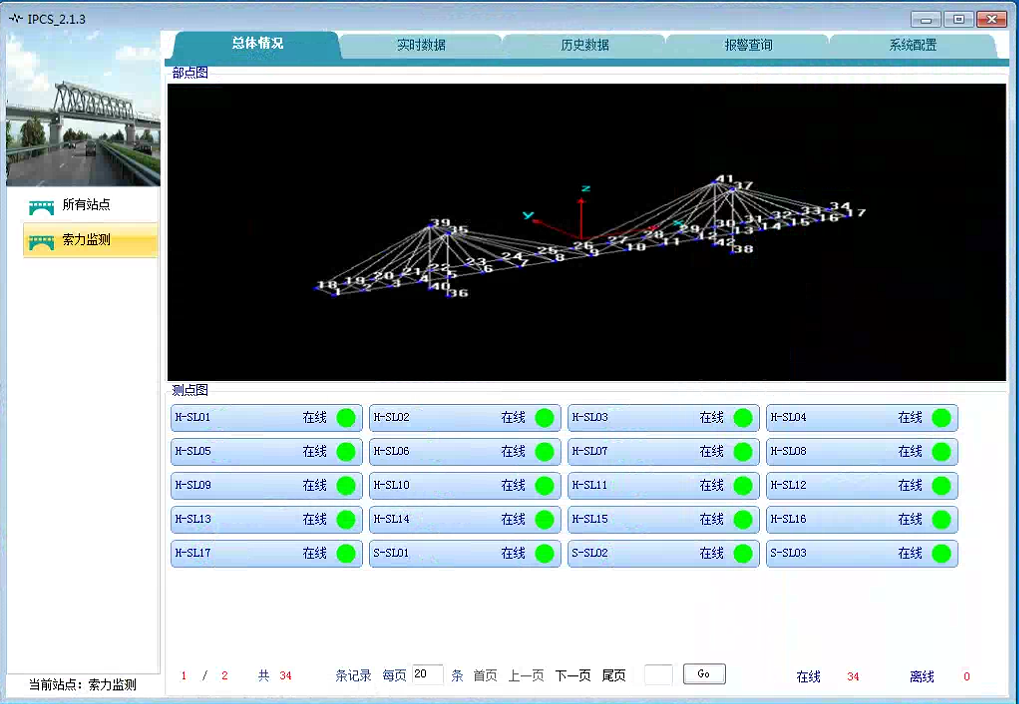Click green status indicator for H-SL08
Screen dimensions: 1019x704
(x=941, y=452)
